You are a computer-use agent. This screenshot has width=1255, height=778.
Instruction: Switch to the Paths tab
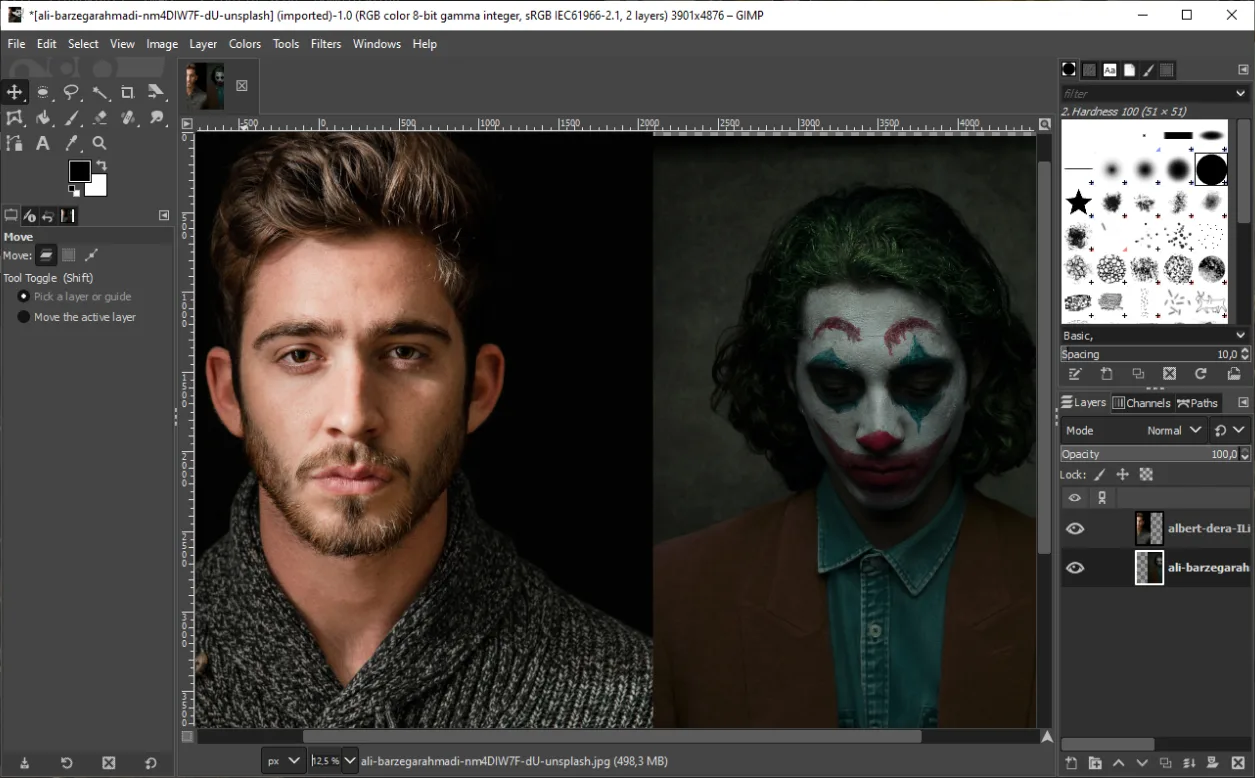point(1198,403)
